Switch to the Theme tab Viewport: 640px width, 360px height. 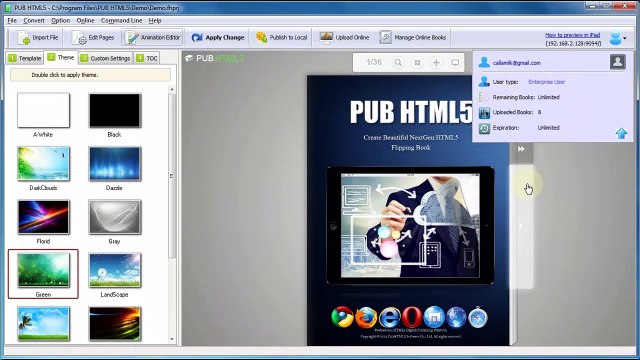[x=60, y=58]
